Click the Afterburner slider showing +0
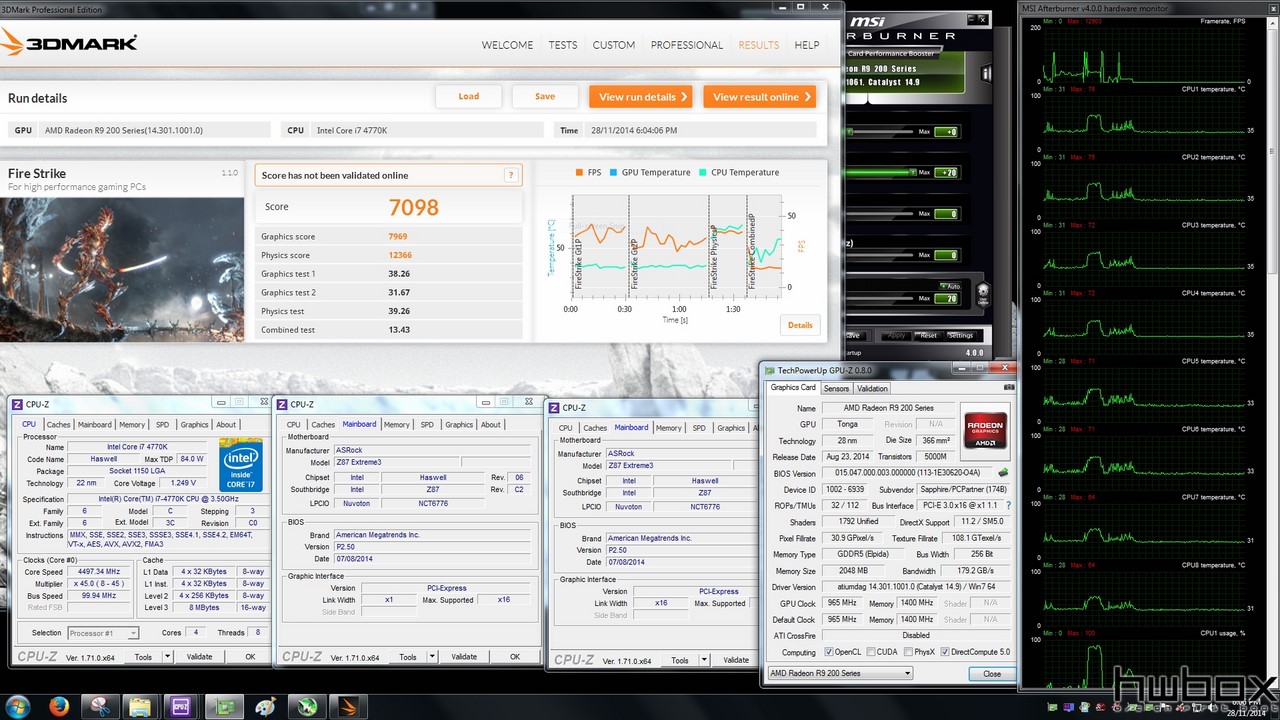The height and width of the screenshot is (720, 1280). [x=880, y=131]
